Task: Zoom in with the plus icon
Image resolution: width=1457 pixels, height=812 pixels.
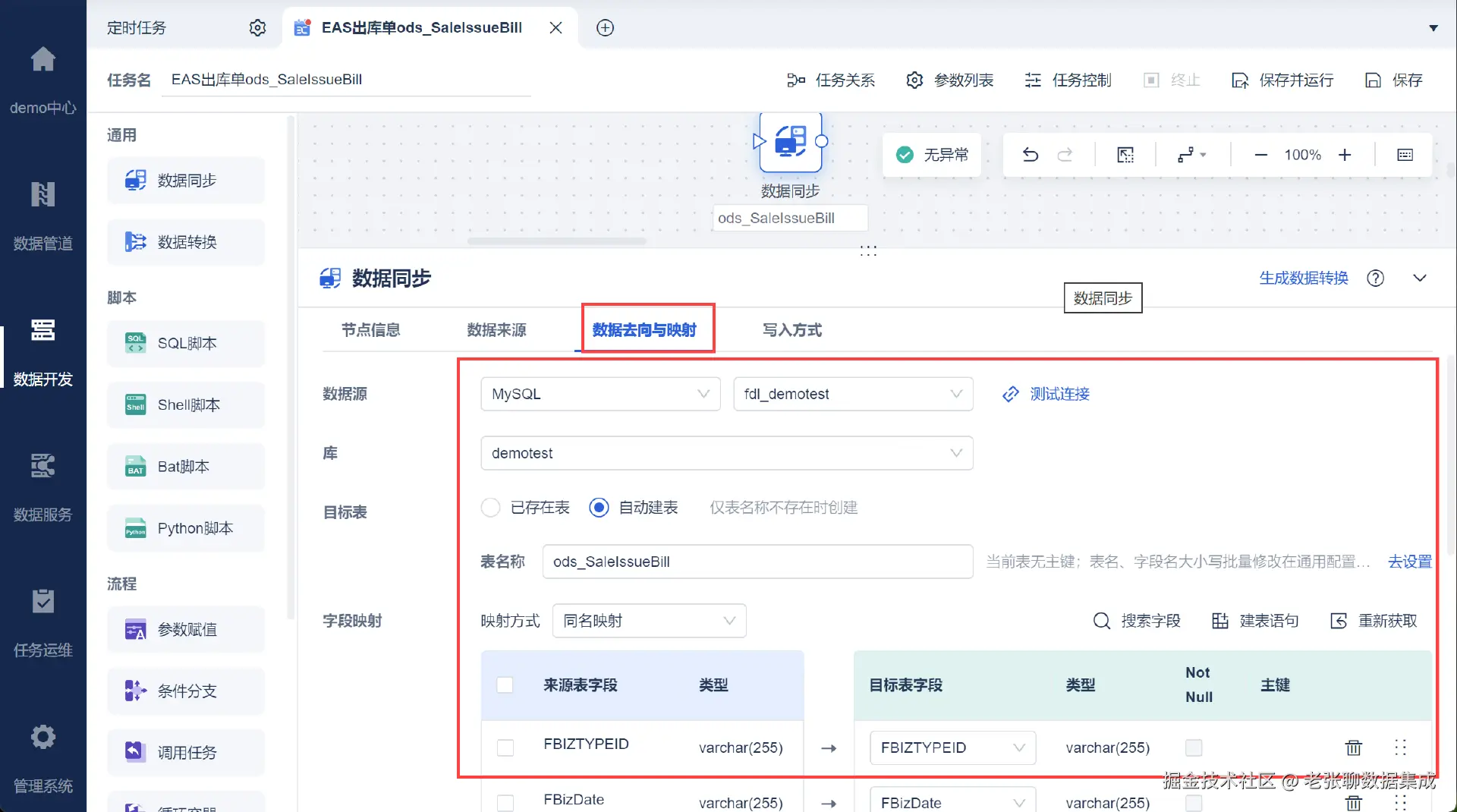Action: 1345,155
